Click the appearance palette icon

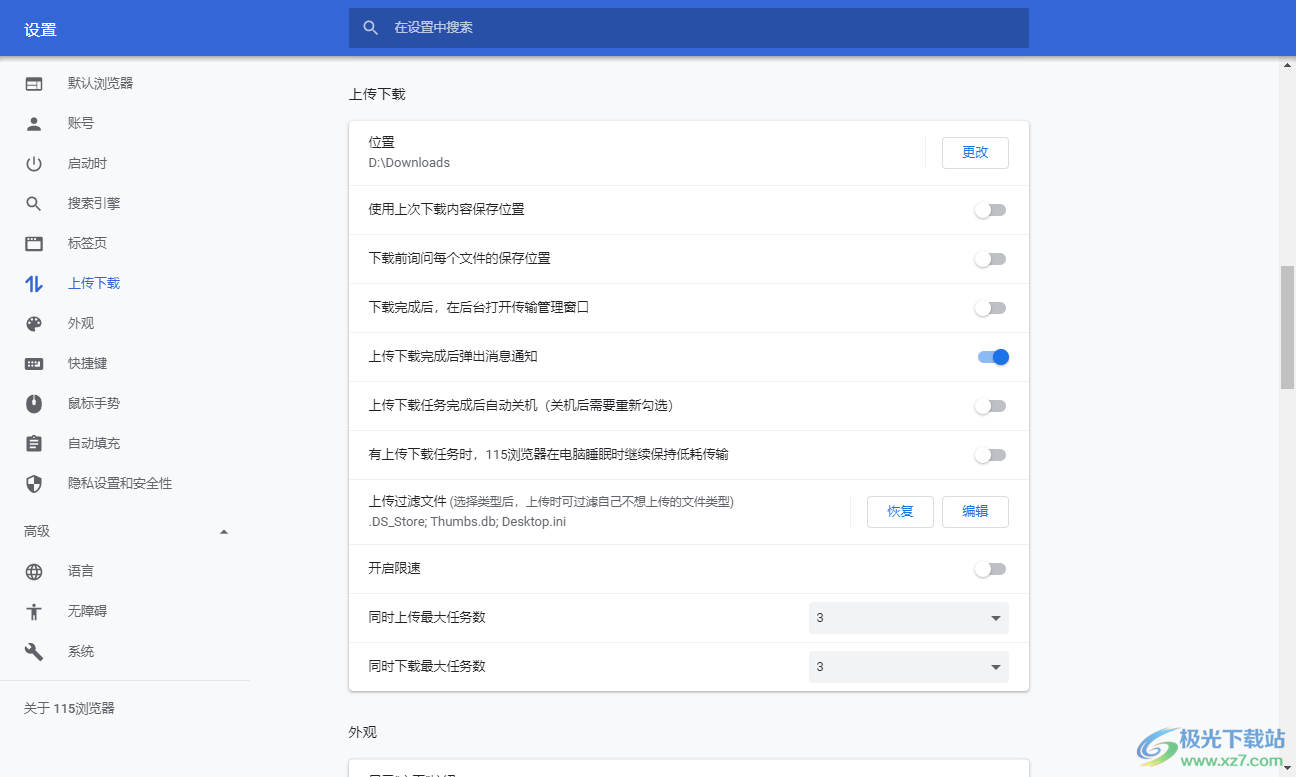tap(34, 323)
